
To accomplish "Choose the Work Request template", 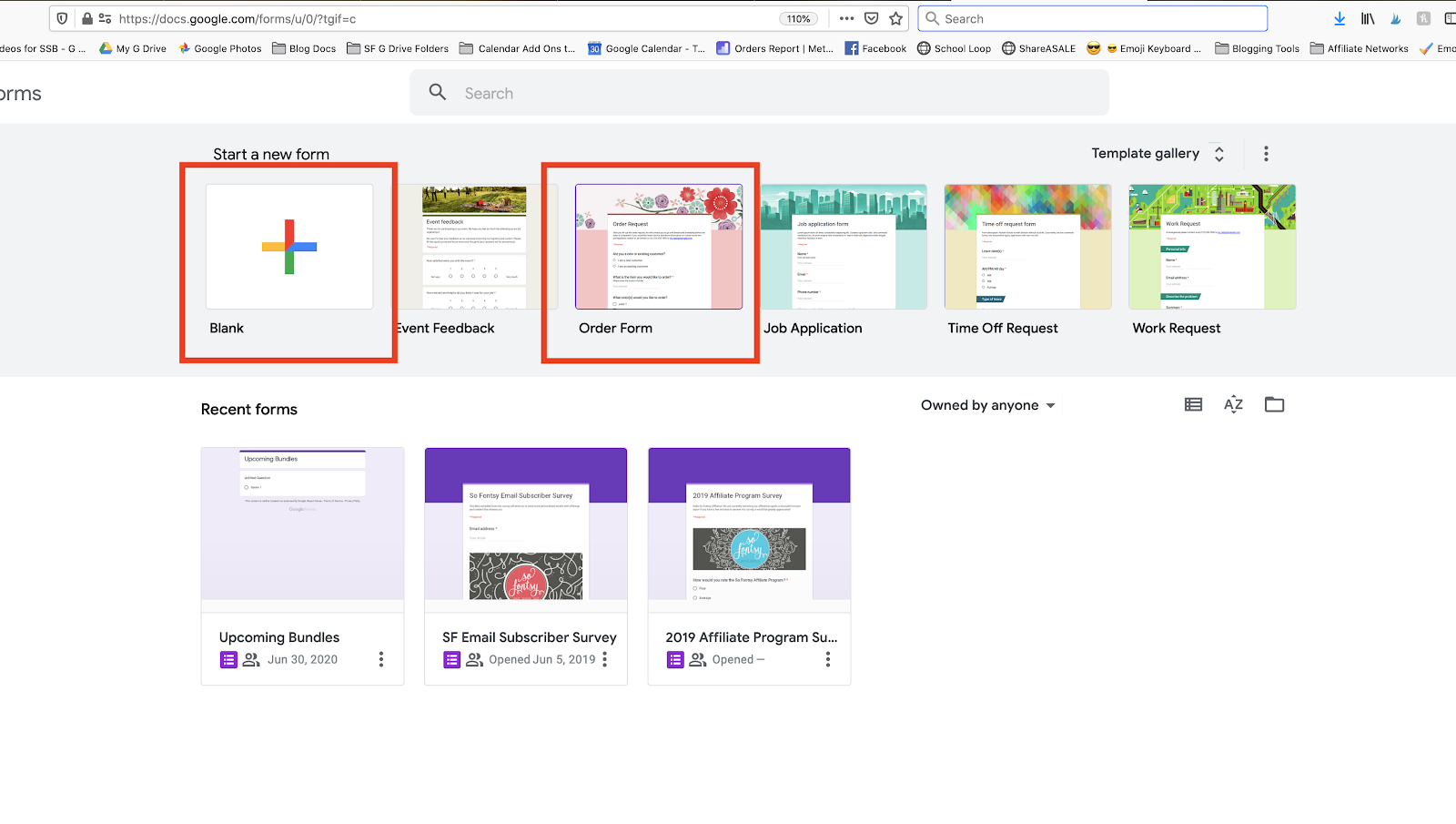I will 1212,247.
